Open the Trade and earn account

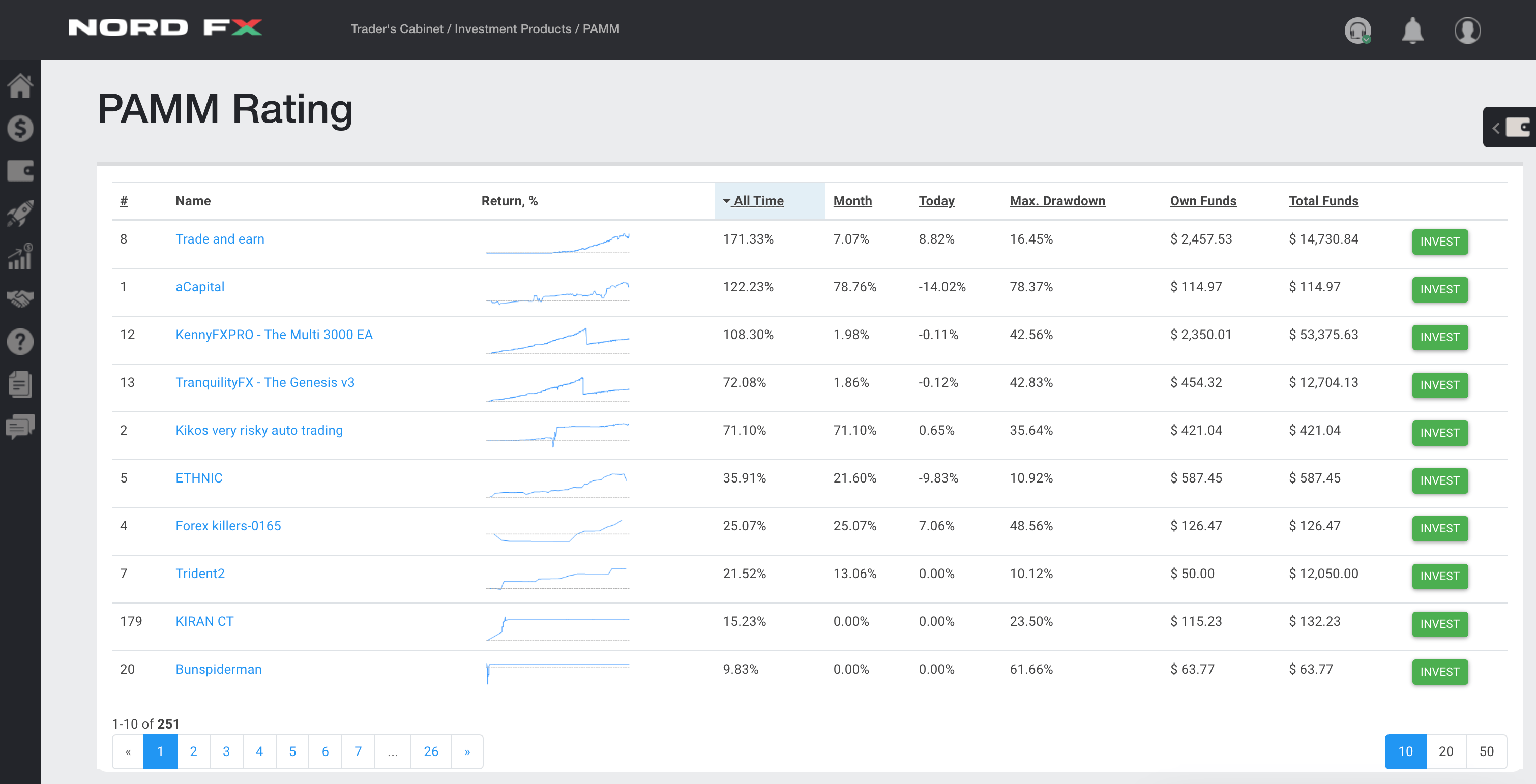219,239
